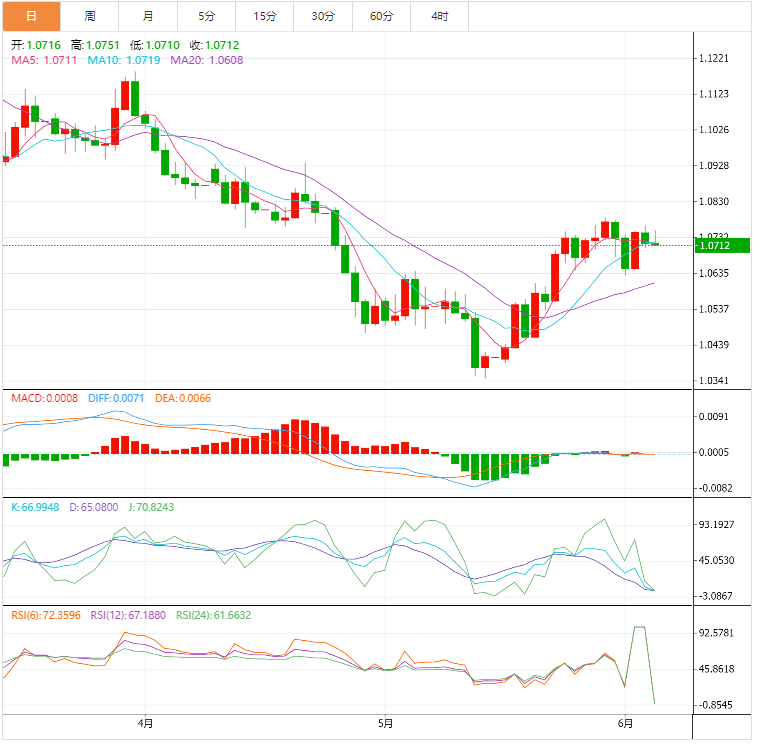This screenshot has width=760, height=746.
Task: Click the MA20 indicator label
Action: pos(206,60)
